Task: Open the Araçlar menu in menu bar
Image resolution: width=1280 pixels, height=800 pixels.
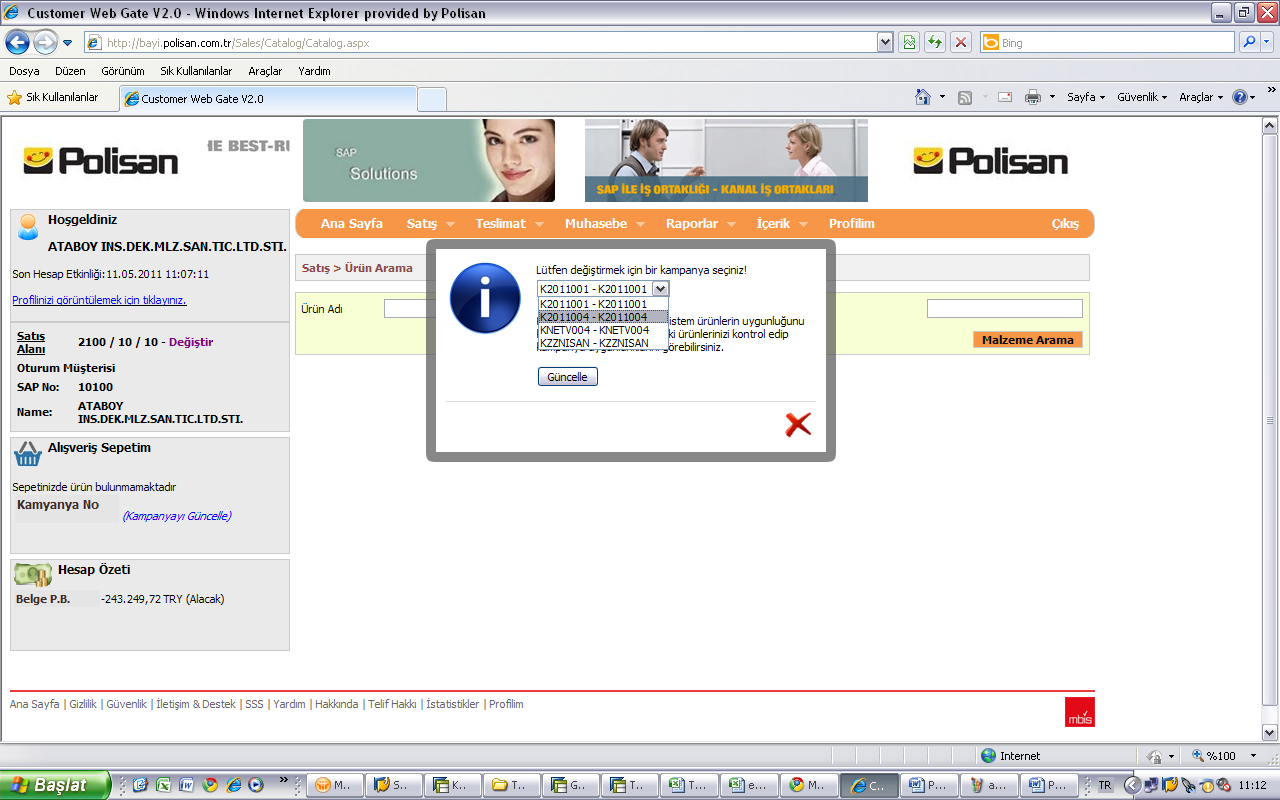Action: [265, 71]
